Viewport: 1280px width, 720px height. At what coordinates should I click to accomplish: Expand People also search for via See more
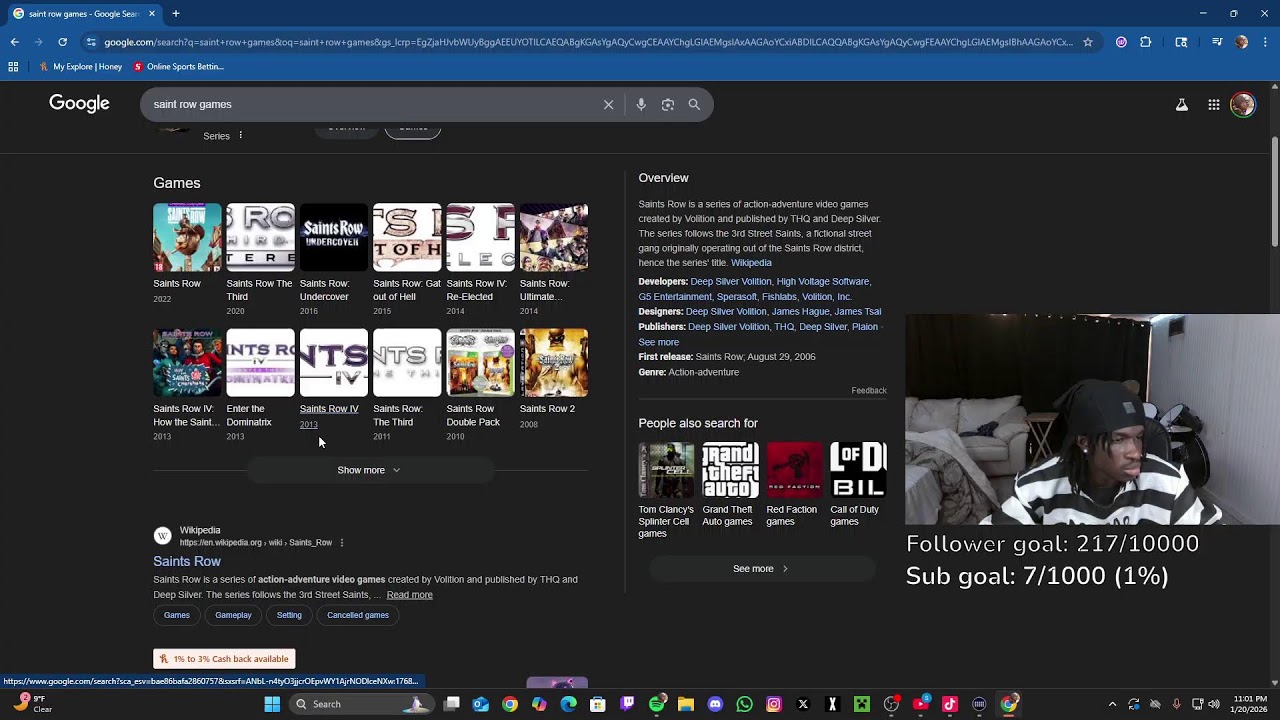coord(760,569)
